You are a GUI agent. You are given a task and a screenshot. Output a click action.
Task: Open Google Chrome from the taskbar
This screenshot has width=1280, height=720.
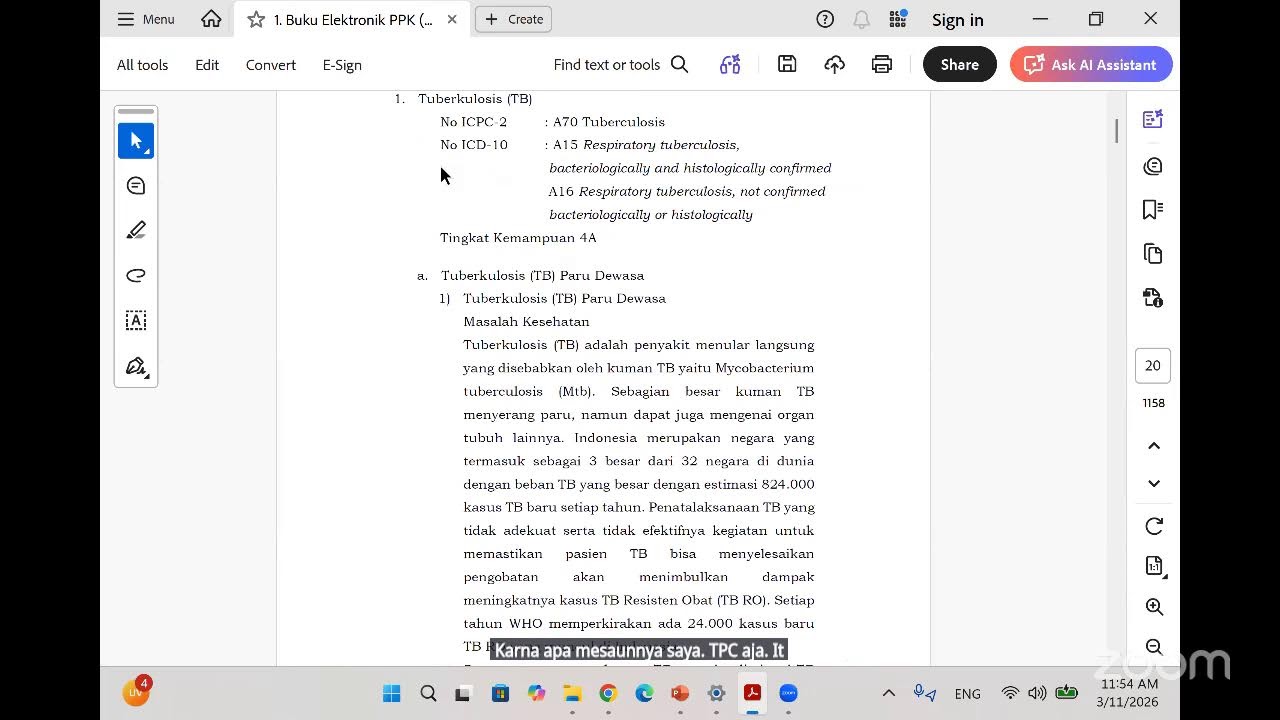click(608, 693)
